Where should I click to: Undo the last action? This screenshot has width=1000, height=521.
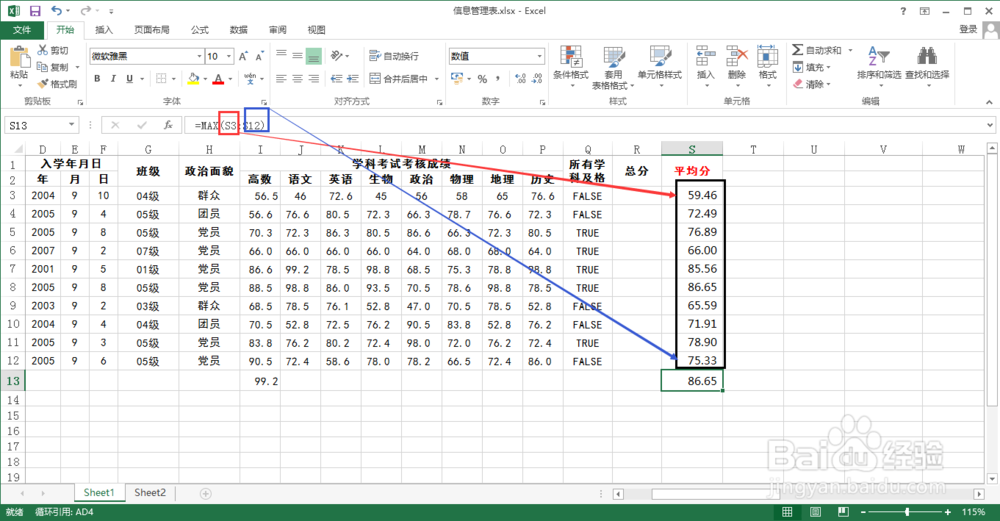click(56, 11)
